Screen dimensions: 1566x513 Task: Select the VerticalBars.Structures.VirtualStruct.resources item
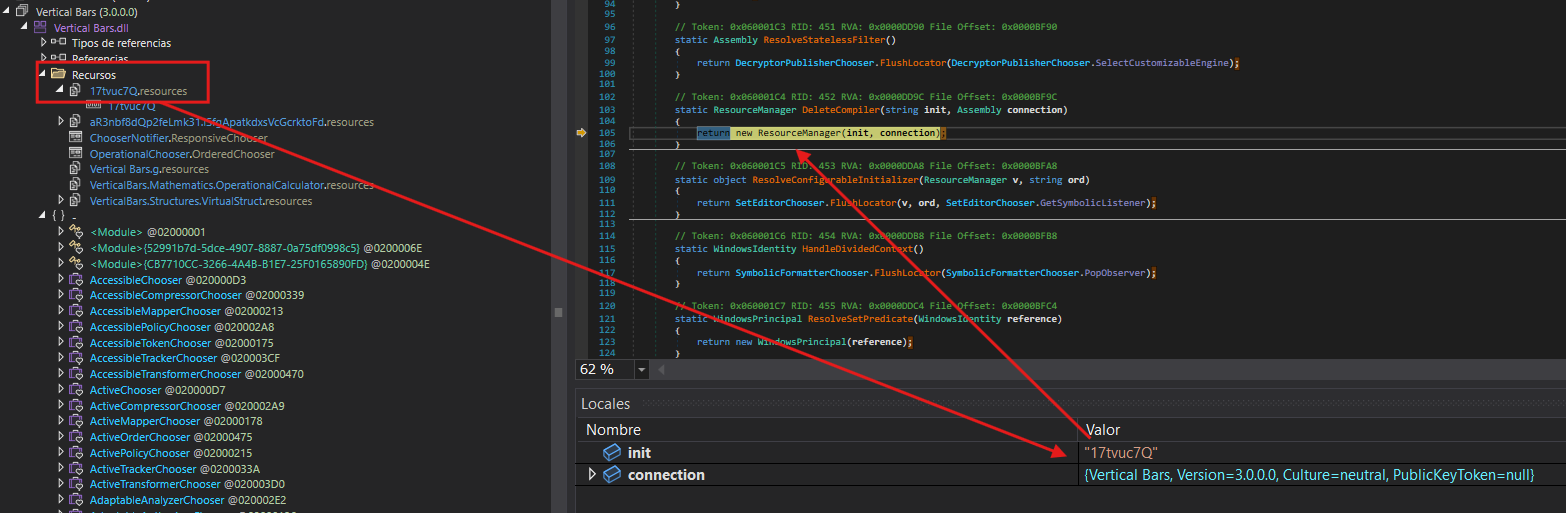[x=200, y=201]
